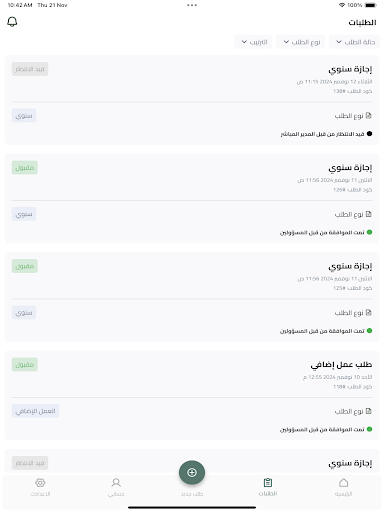Tap the green plus new request button
Screen dimensions: 384x512
tap(192, 472)
